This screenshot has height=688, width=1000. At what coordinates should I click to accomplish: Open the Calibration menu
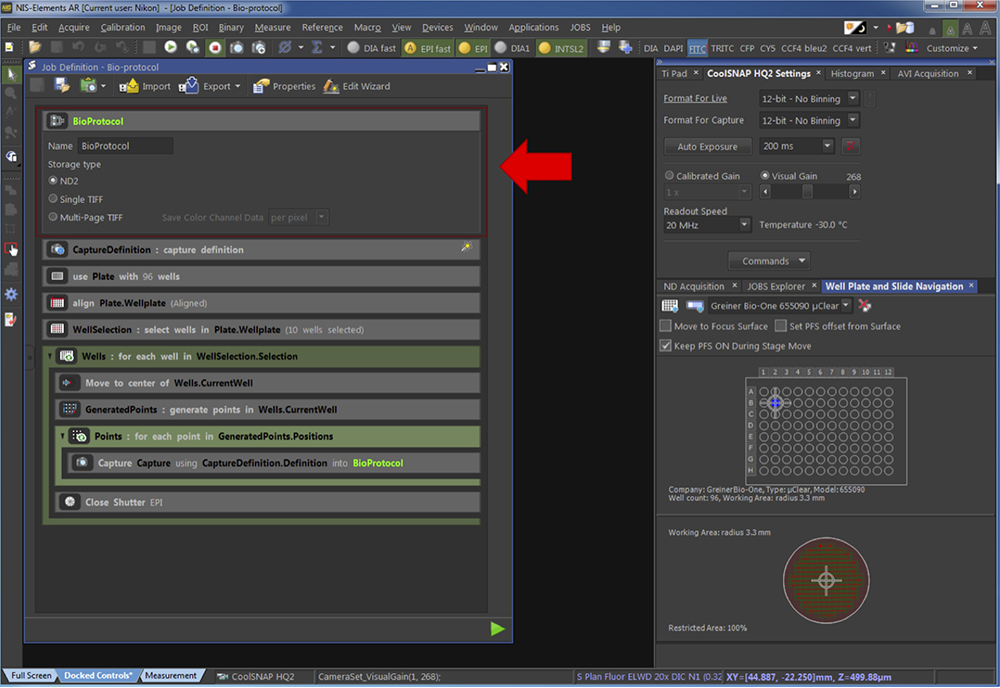[x=122, y=27]
